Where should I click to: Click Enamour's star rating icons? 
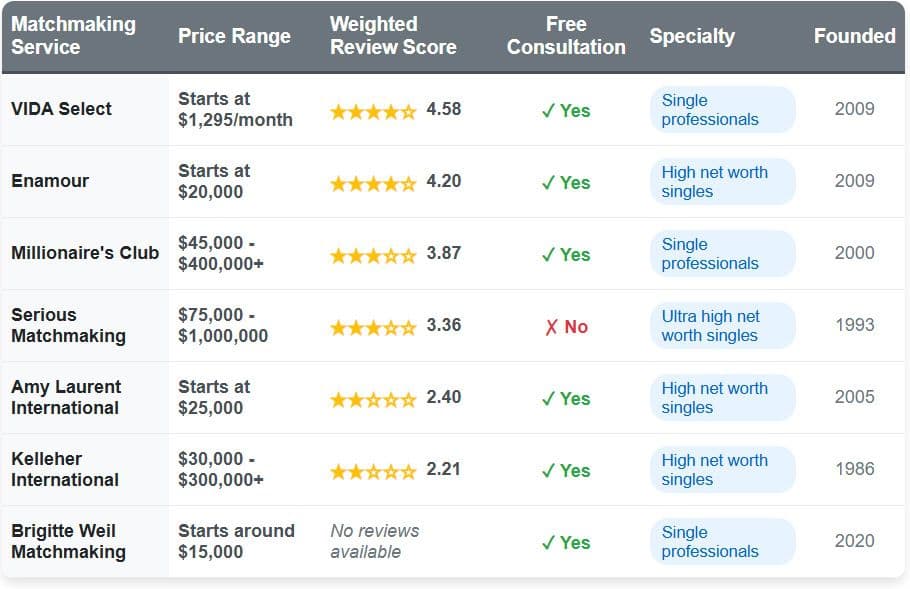[x=373, y=183]
